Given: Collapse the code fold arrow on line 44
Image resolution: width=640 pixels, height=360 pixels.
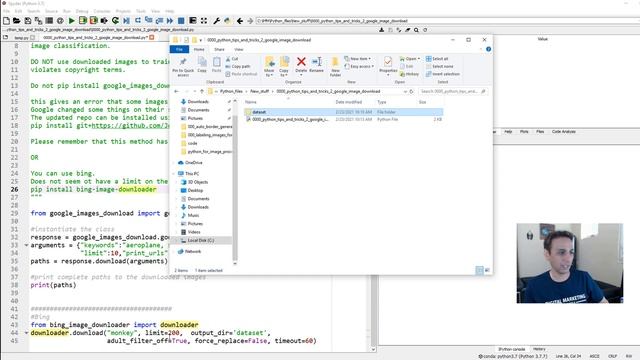Looking at the screenshot, I should pos(26,333).
